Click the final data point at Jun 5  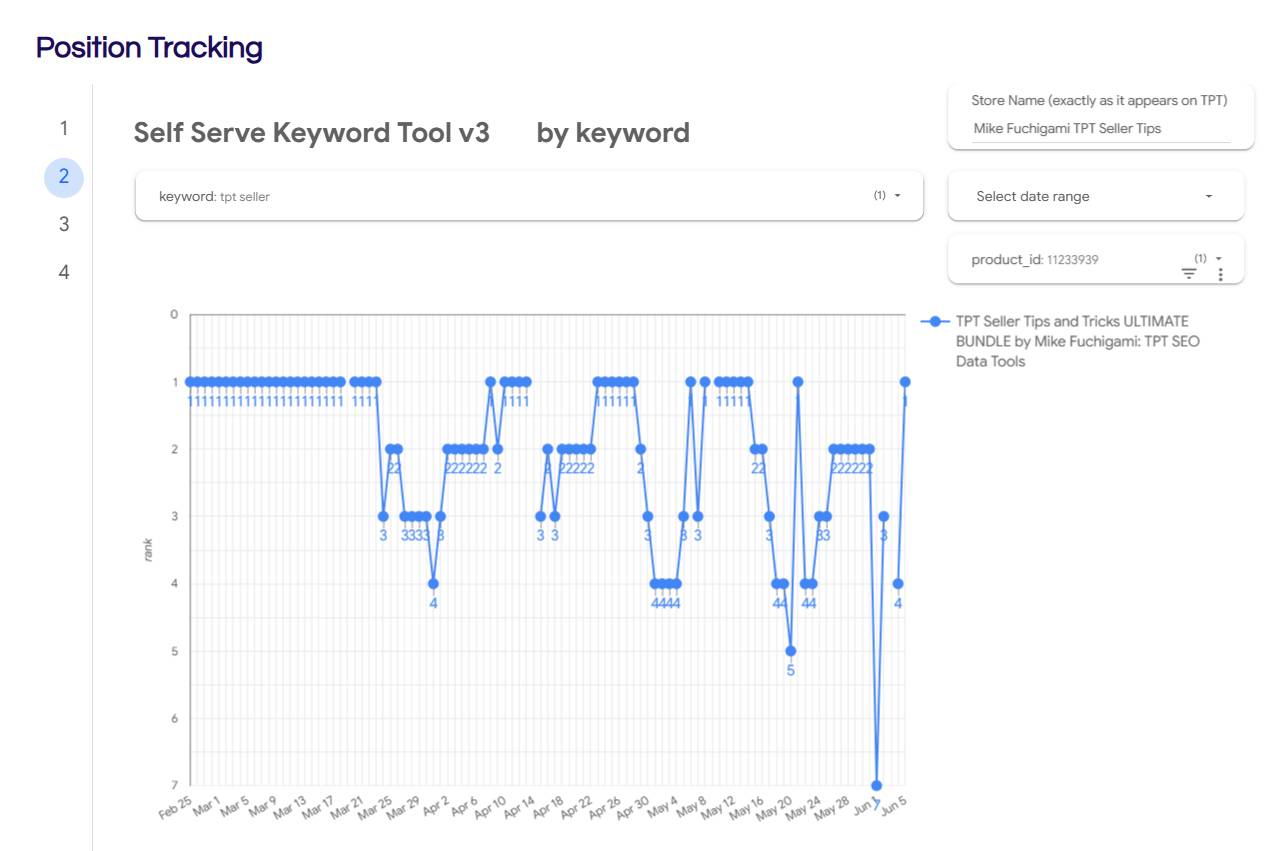pos(905,381)
